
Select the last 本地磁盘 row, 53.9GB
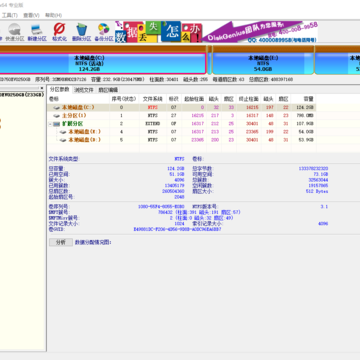point(182,140)
